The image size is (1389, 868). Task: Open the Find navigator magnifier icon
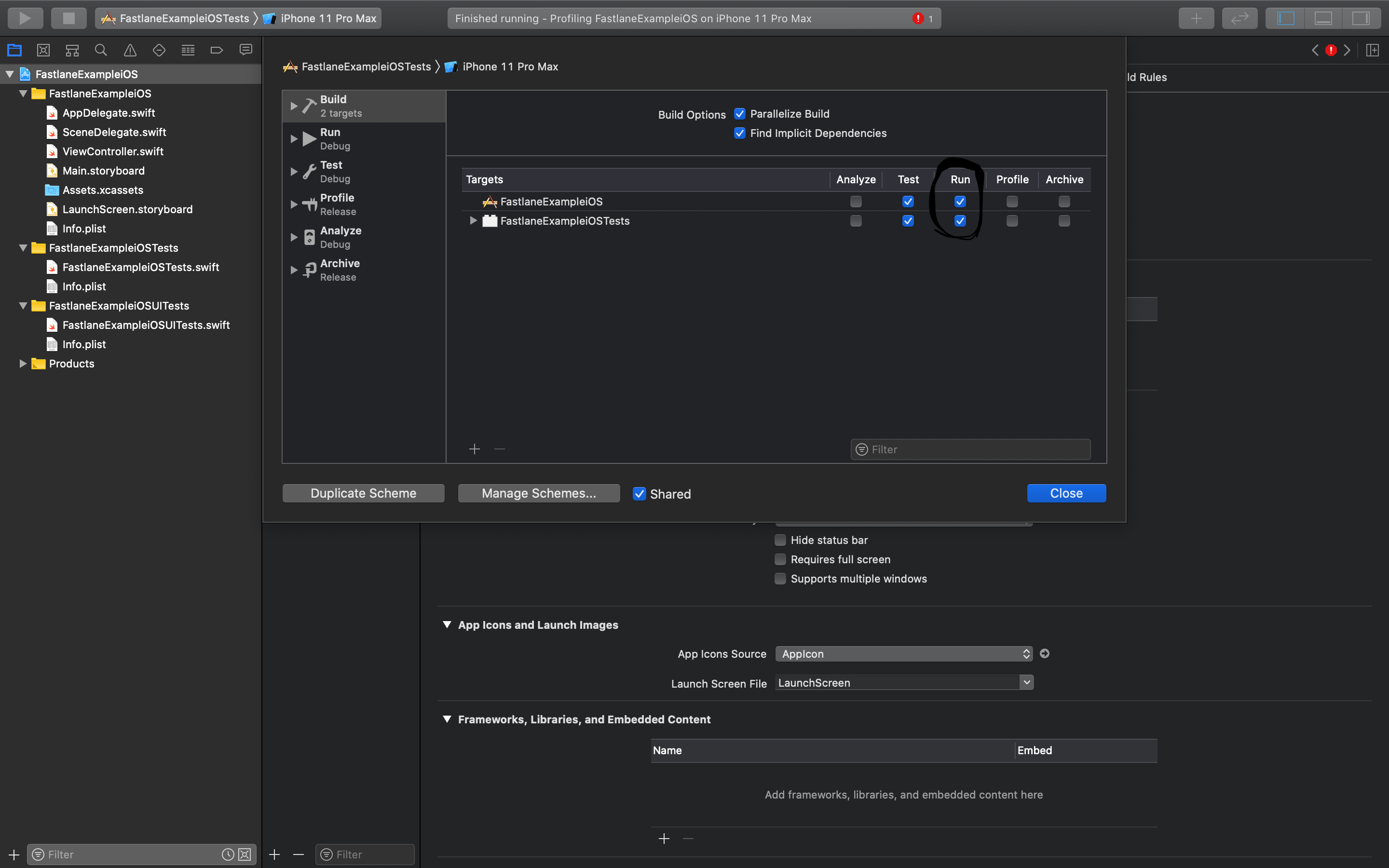(x=101, y=51)
